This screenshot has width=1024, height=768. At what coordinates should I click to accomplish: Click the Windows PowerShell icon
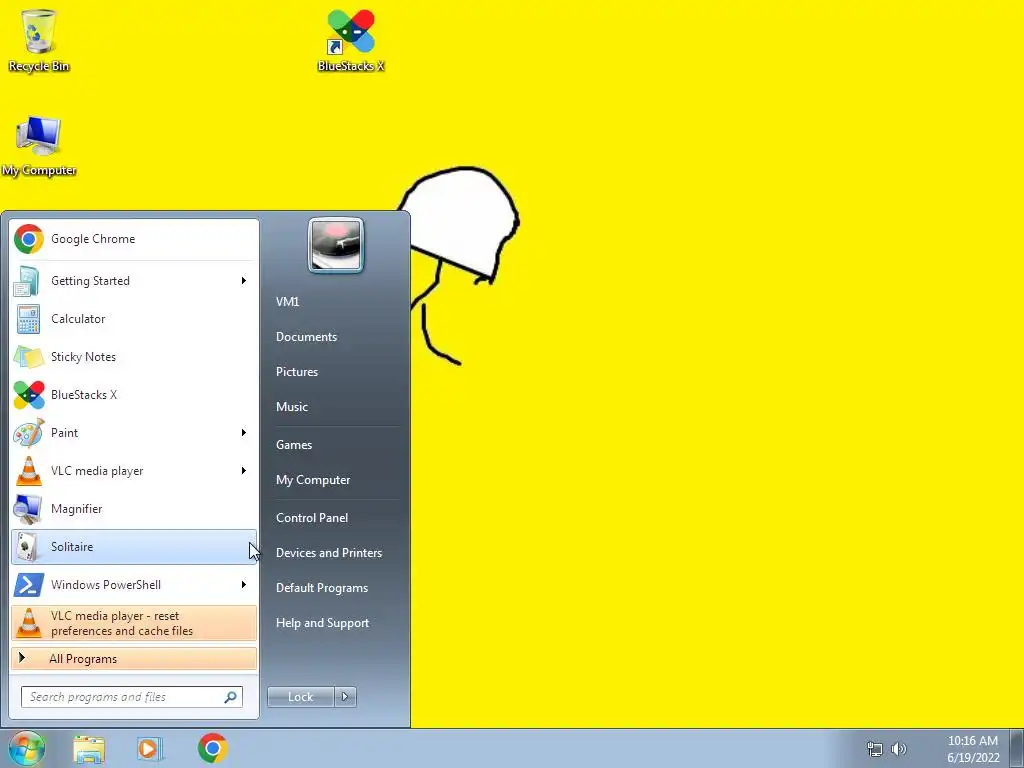tap(29, 585)
